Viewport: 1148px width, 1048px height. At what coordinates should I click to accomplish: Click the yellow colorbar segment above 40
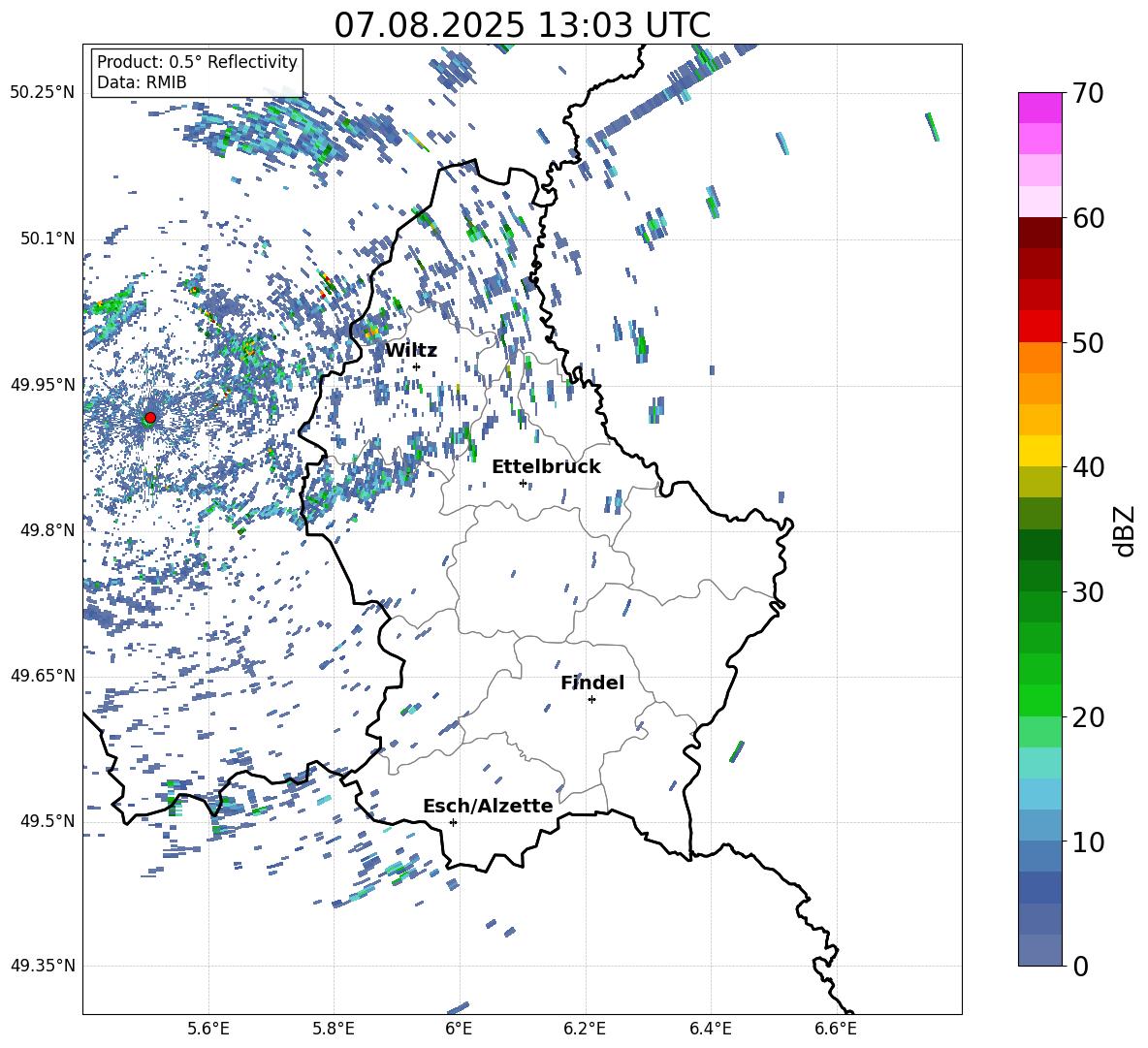tap(1040, 451)
